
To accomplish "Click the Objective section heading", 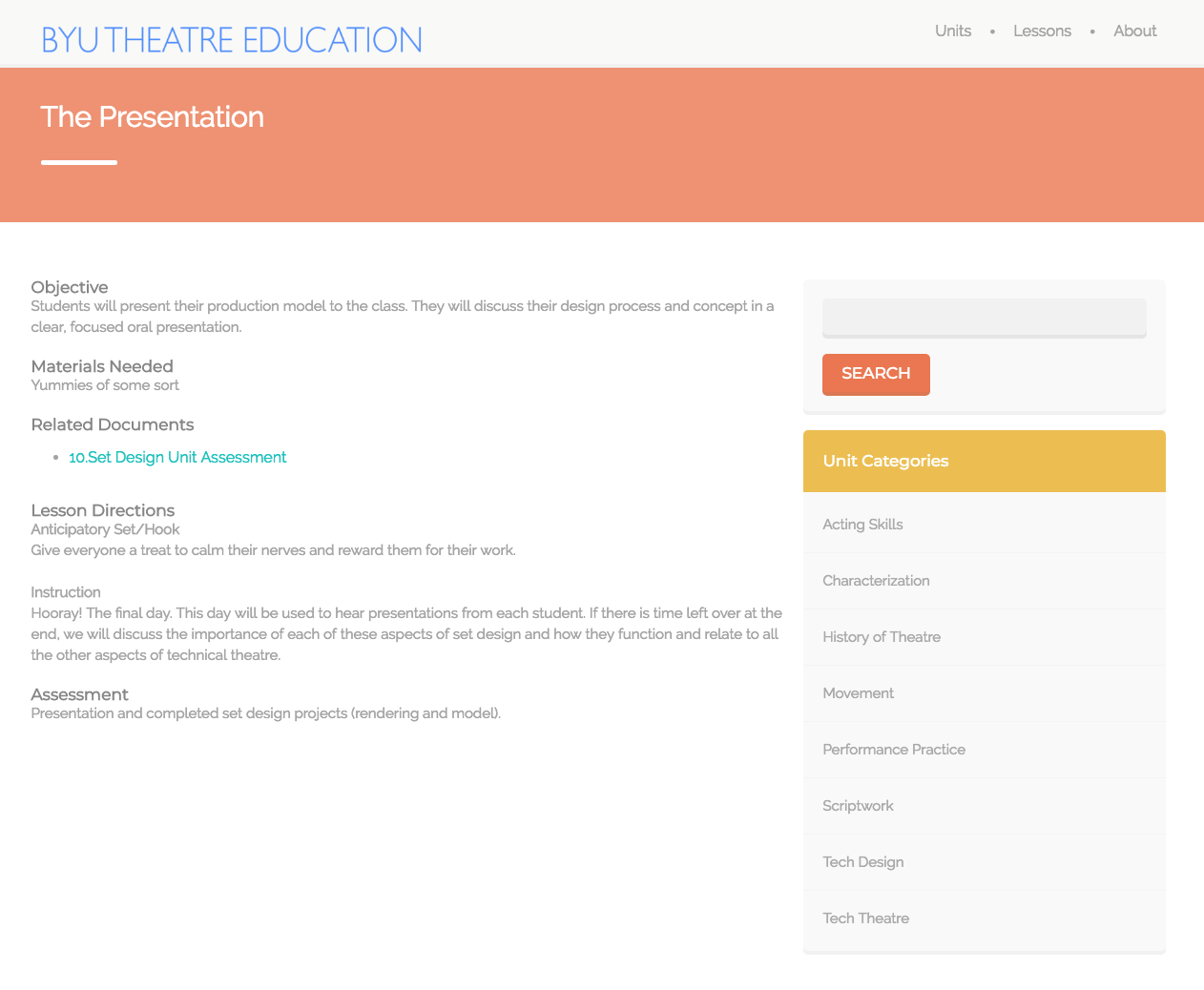I will pos(70,286).
